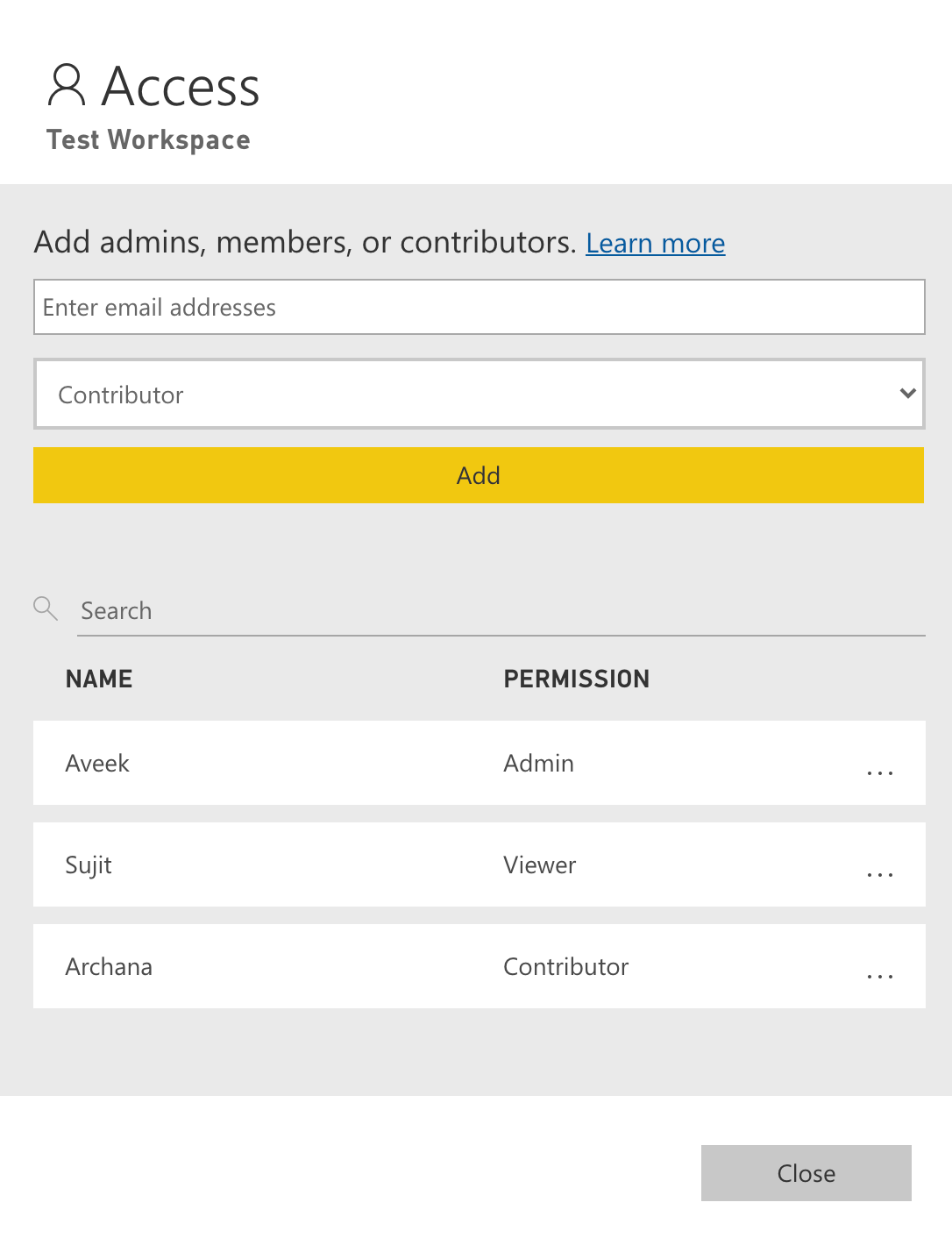
Task: Click the Test Workspace subtitle
Action: point(148,140)
